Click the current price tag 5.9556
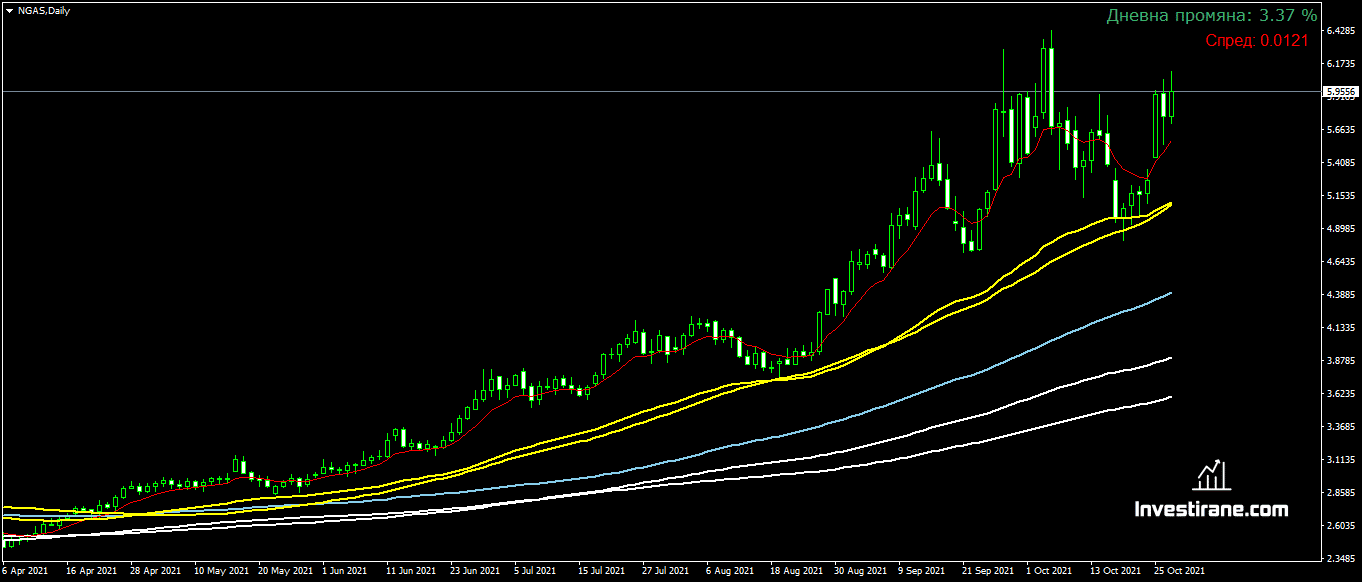Viewport: 1362px width, 582px height. point(1341,91)
